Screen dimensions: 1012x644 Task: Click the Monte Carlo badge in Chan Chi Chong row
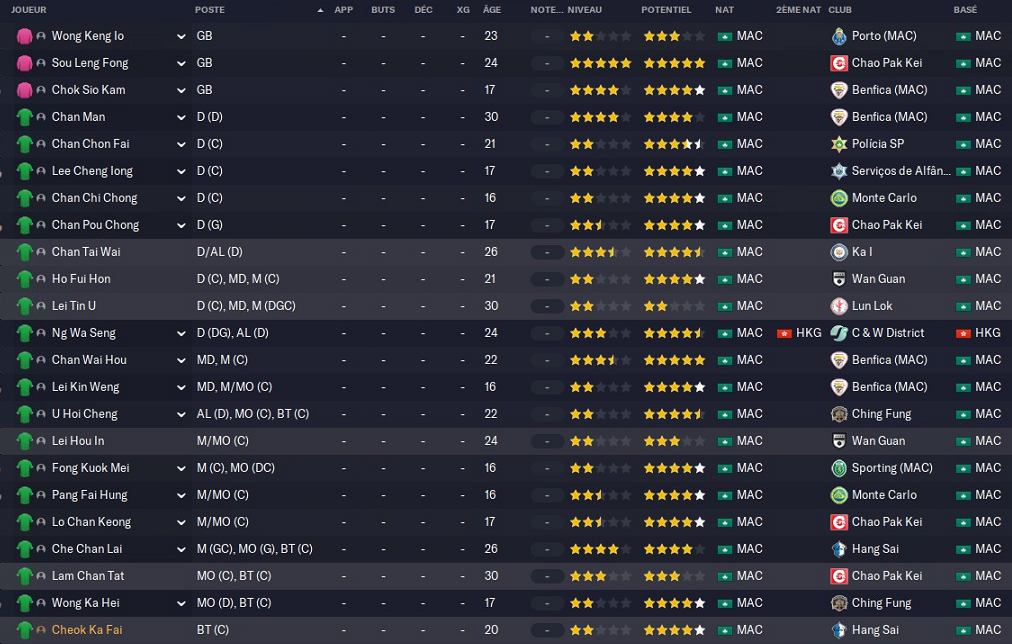point(838,198)
